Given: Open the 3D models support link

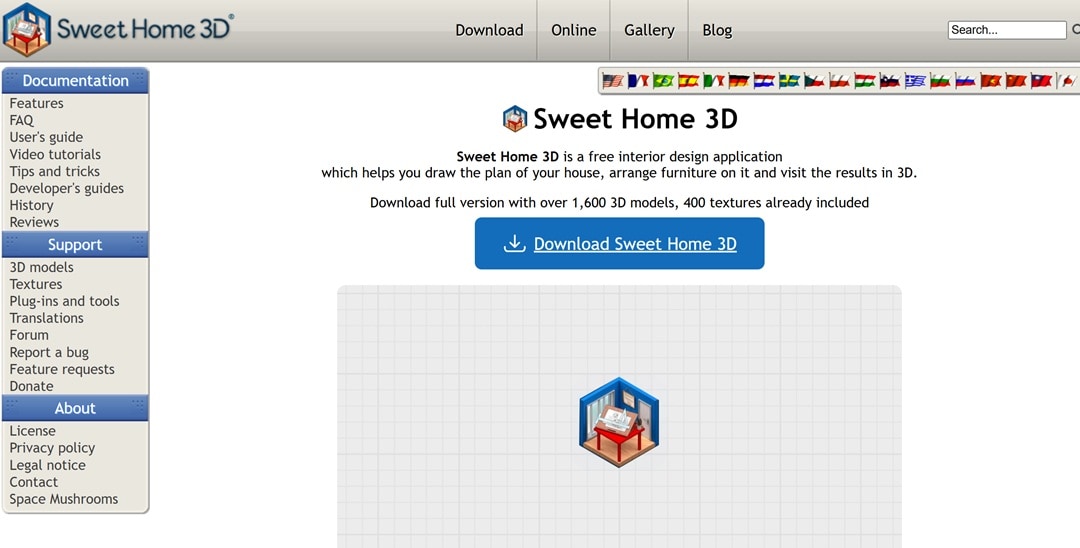Looking at the screenshot, I should (41, 267).
